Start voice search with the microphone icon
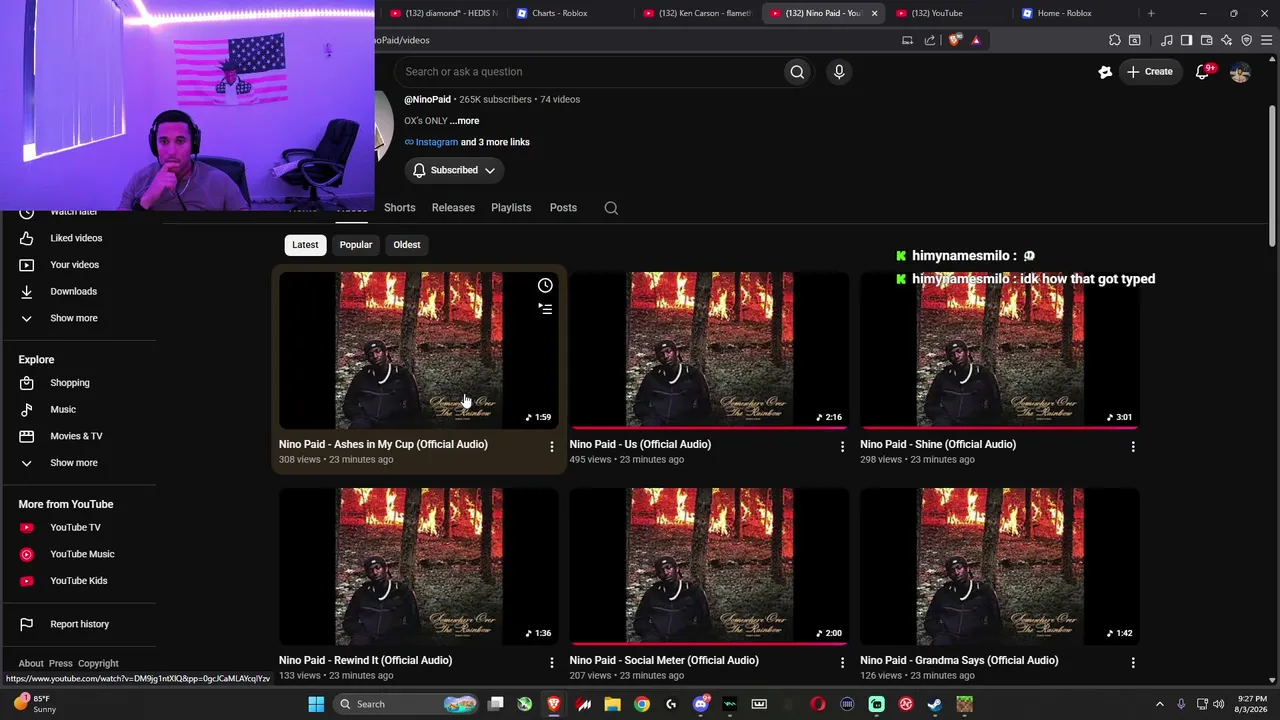This screenshot has height=720, width=1280. point(839,72)
